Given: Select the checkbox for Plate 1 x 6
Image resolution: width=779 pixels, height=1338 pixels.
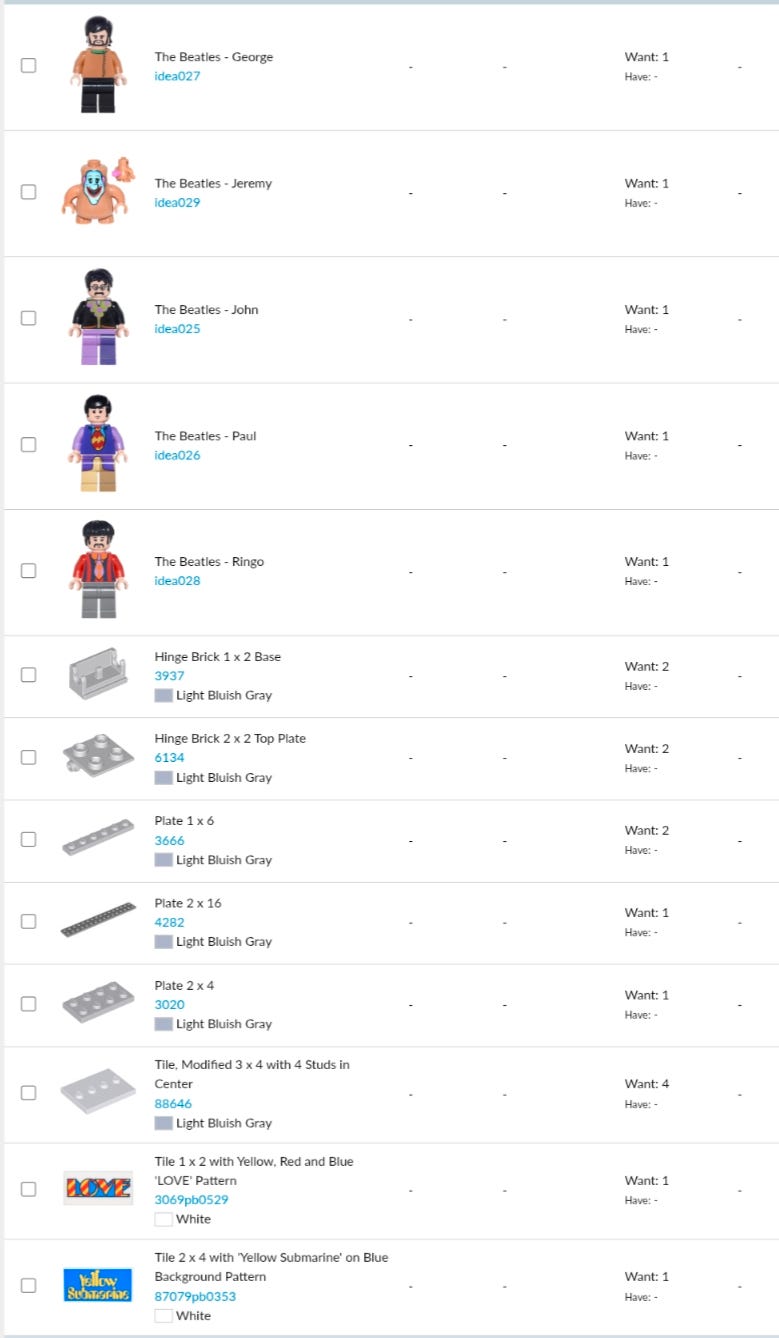Looking at the screenshot, I should (x=28, y=839).
